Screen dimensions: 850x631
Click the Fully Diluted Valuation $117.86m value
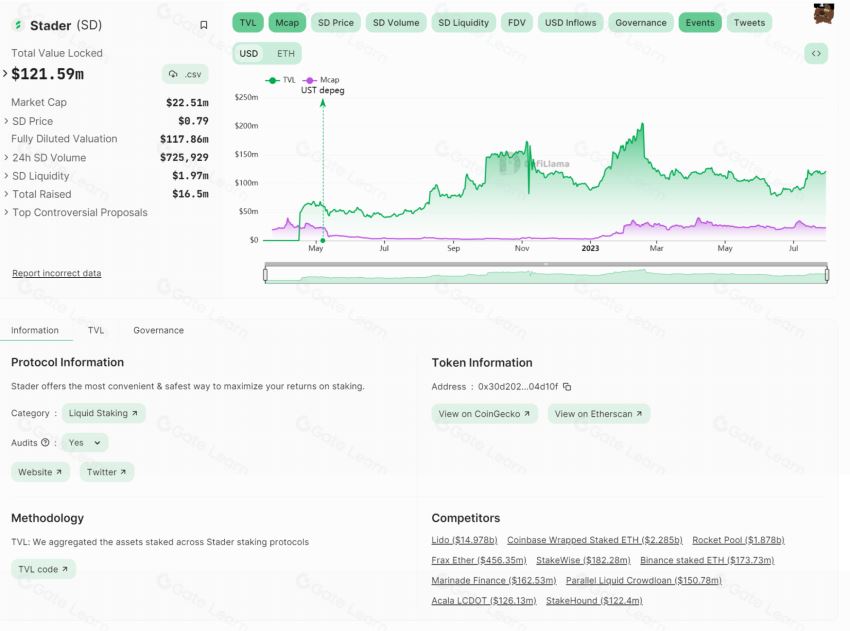click(184, 139)
